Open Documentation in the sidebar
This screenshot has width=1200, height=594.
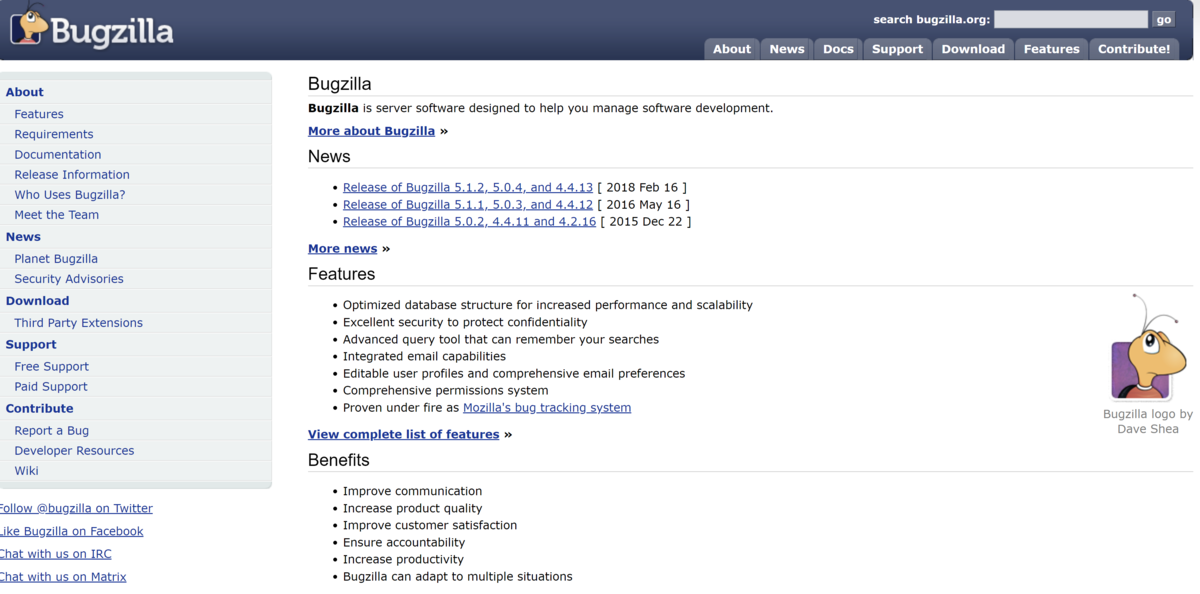tap(58, 154)
